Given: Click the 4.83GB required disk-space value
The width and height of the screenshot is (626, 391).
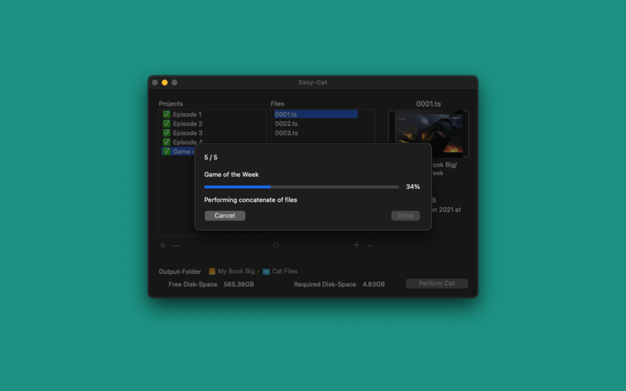Looking at the screenshot, I should point(374,284).
